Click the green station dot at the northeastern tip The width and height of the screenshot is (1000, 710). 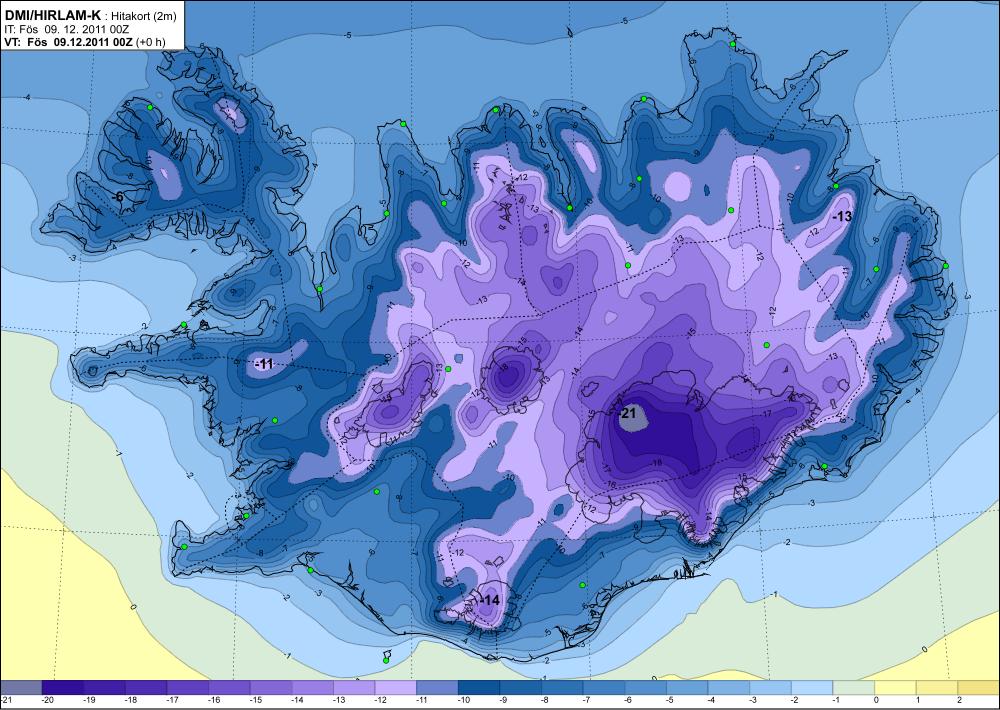click(x=733, y=44)
